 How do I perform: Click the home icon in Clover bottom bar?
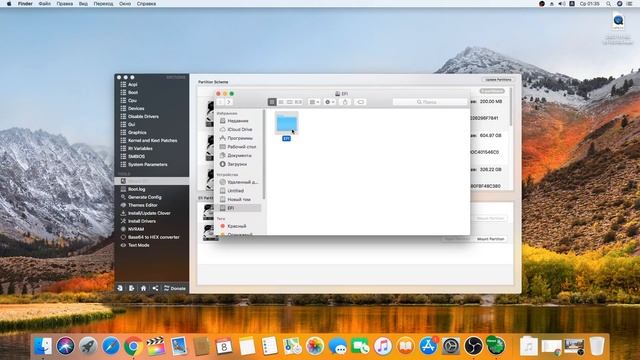click(x=143, y=288)
